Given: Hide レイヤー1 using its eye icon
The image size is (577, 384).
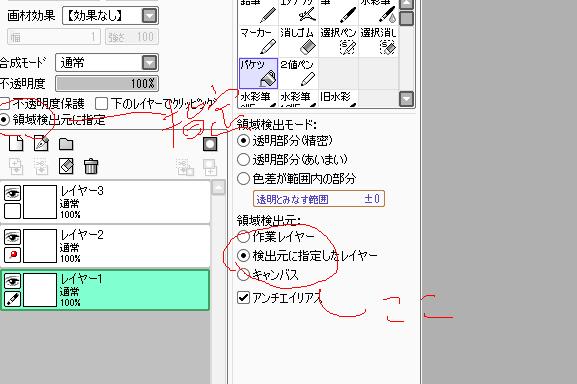Looking at the screenshot, I should click(x=13, y=281).
